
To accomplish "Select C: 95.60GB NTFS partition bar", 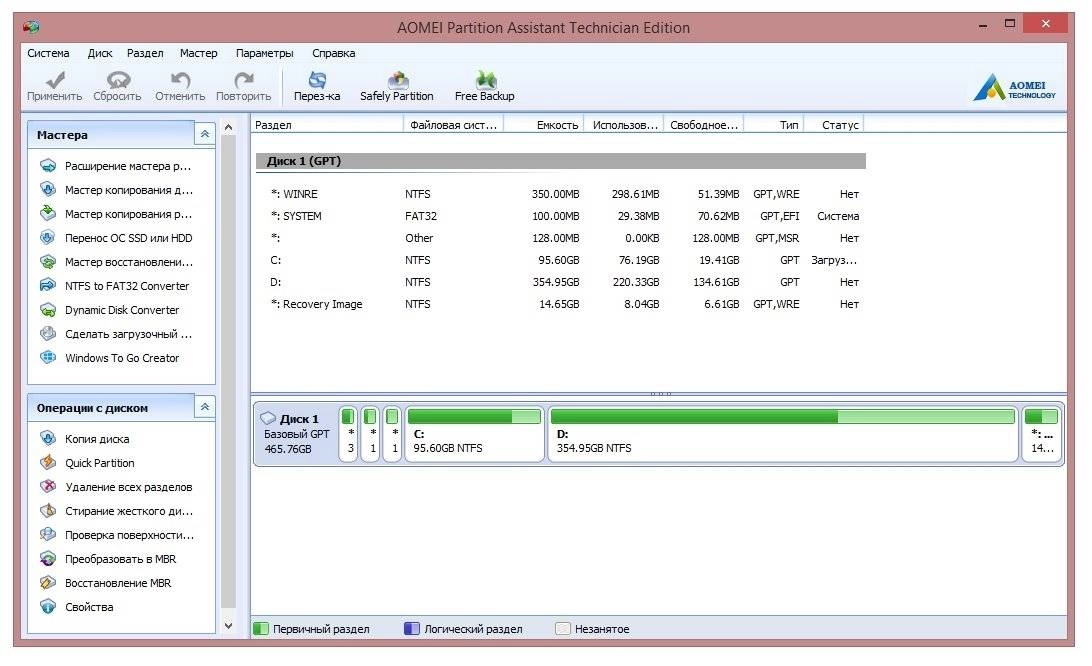I will (x=474, y=434).
